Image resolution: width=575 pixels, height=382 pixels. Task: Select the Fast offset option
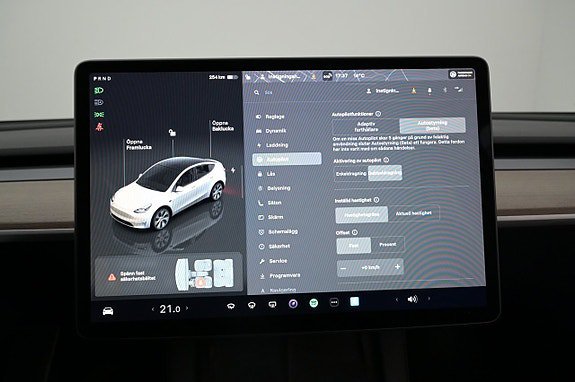click(354, 246)
